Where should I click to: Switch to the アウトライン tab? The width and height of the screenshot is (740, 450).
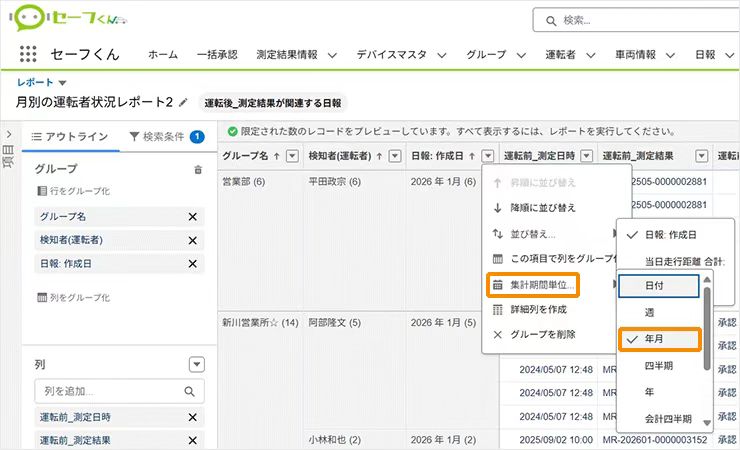point(70,137)
